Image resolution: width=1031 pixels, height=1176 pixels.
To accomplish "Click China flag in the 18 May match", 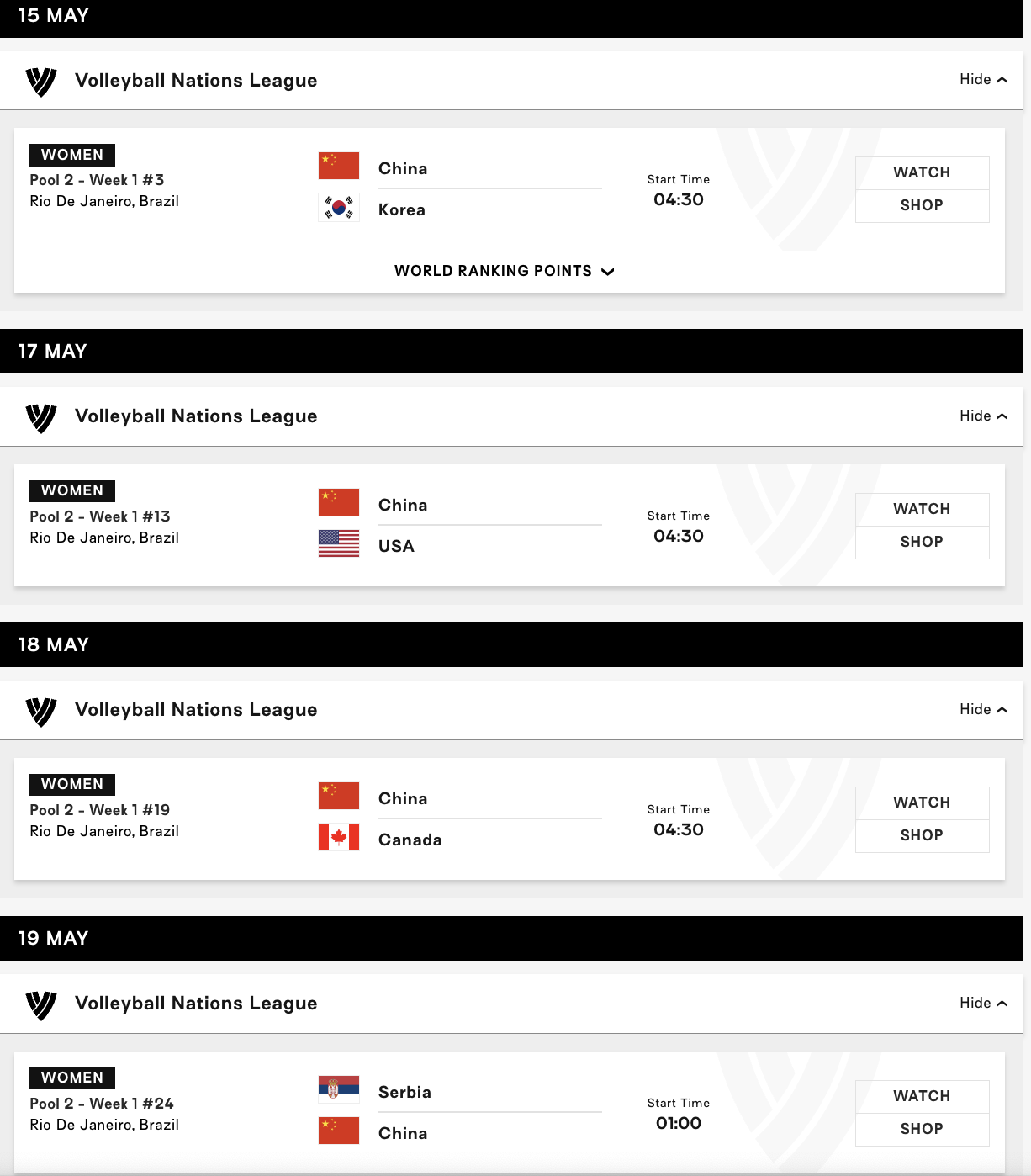I will coord(339,796).
